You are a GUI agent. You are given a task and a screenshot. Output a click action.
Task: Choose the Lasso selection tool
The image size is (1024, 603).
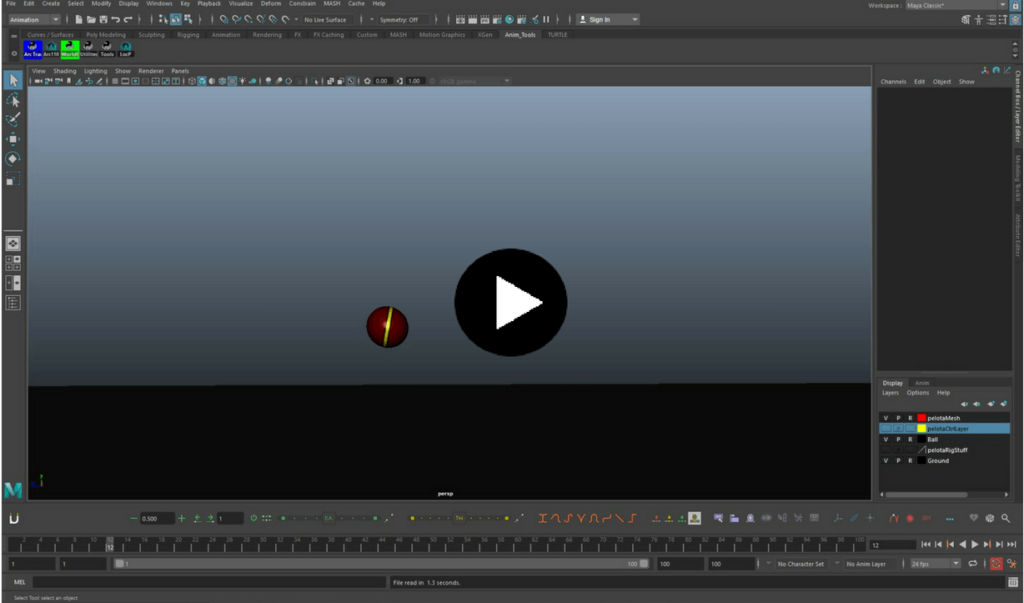pos(13,100)
